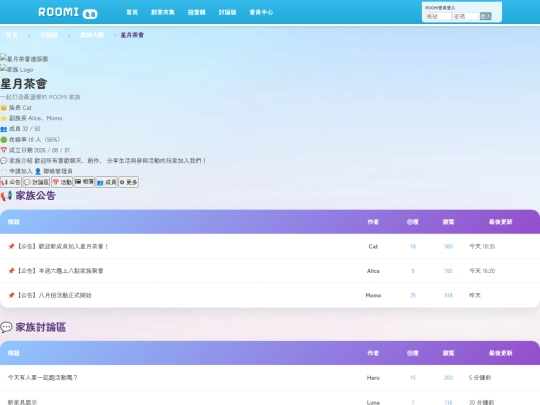The width and height of the screenshot is (540, 405).
Task: Open the 更多 gear tab button
Action: 128,182
